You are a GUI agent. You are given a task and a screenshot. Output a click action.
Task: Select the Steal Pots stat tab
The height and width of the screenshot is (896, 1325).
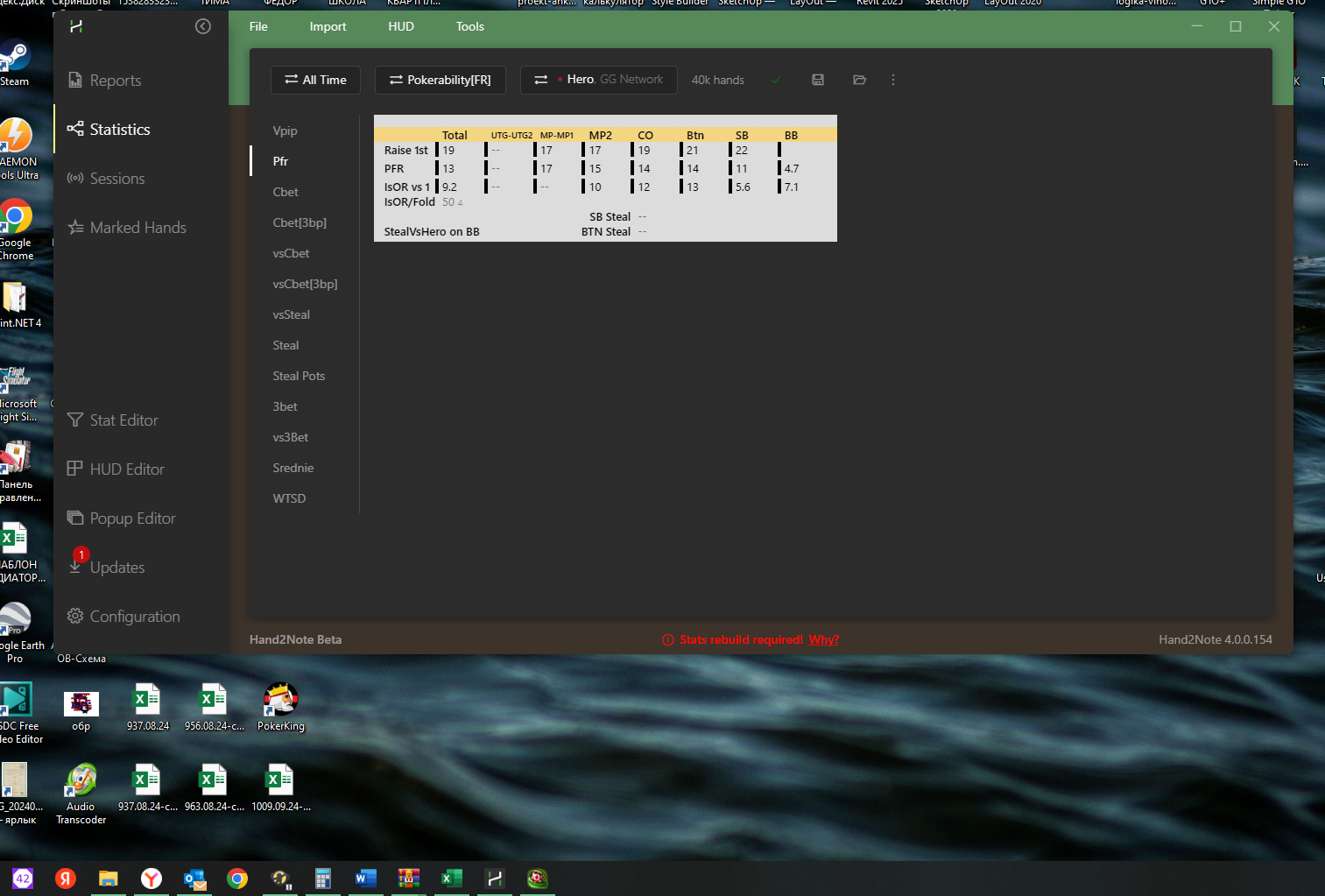(x=299, y=376)
